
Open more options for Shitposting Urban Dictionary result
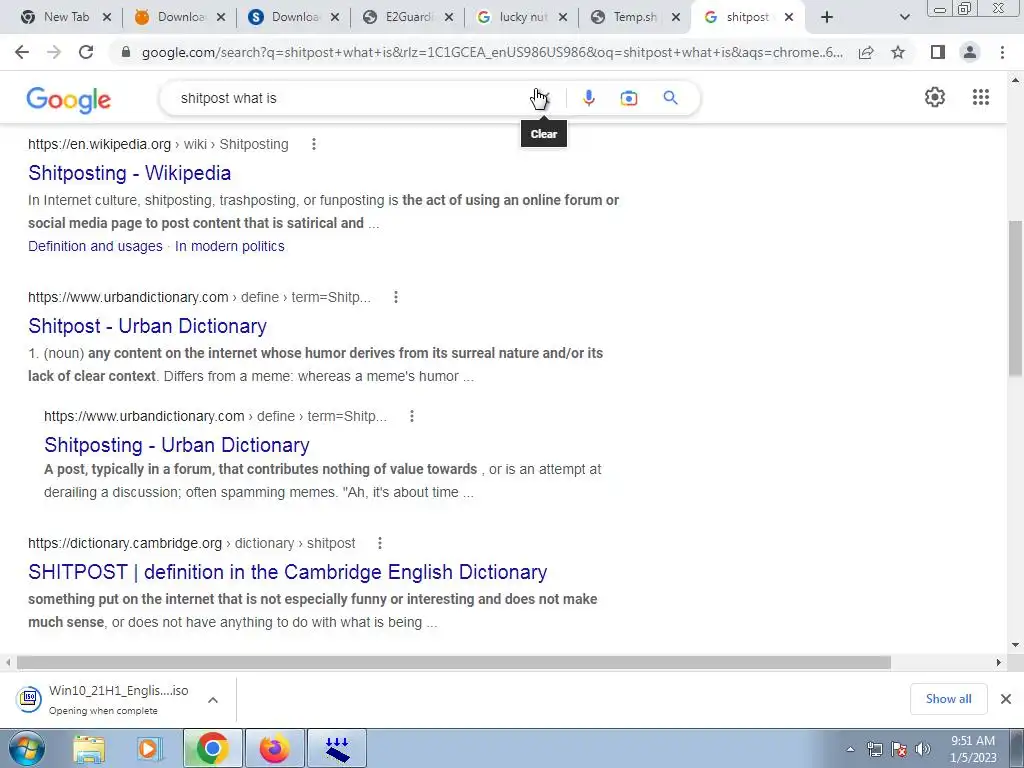point(412,416)
